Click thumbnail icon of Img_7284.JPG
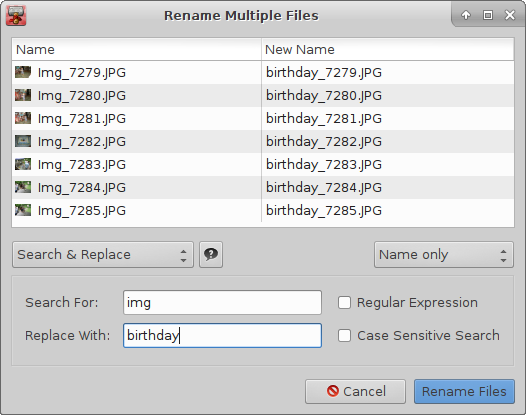The height and width of the screenshot is (415, 526). pyautogui.click(x=23, y=187)
